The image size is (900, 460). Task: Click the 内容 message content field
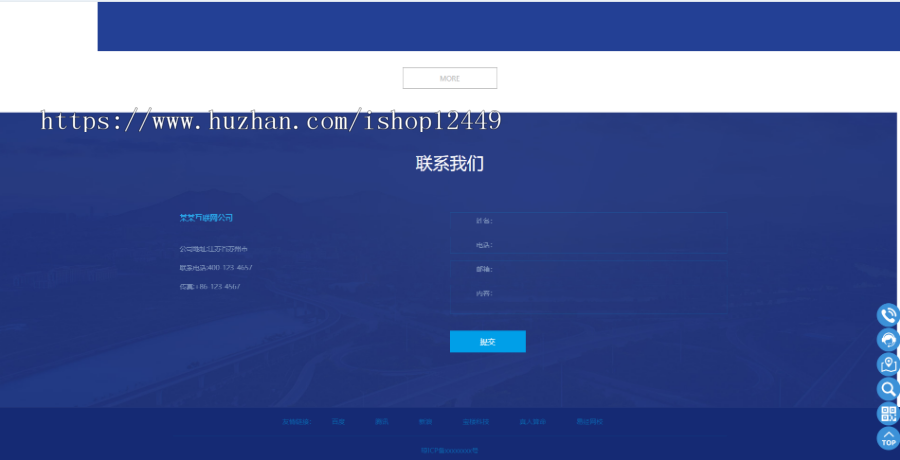click(x=589, y=297)
